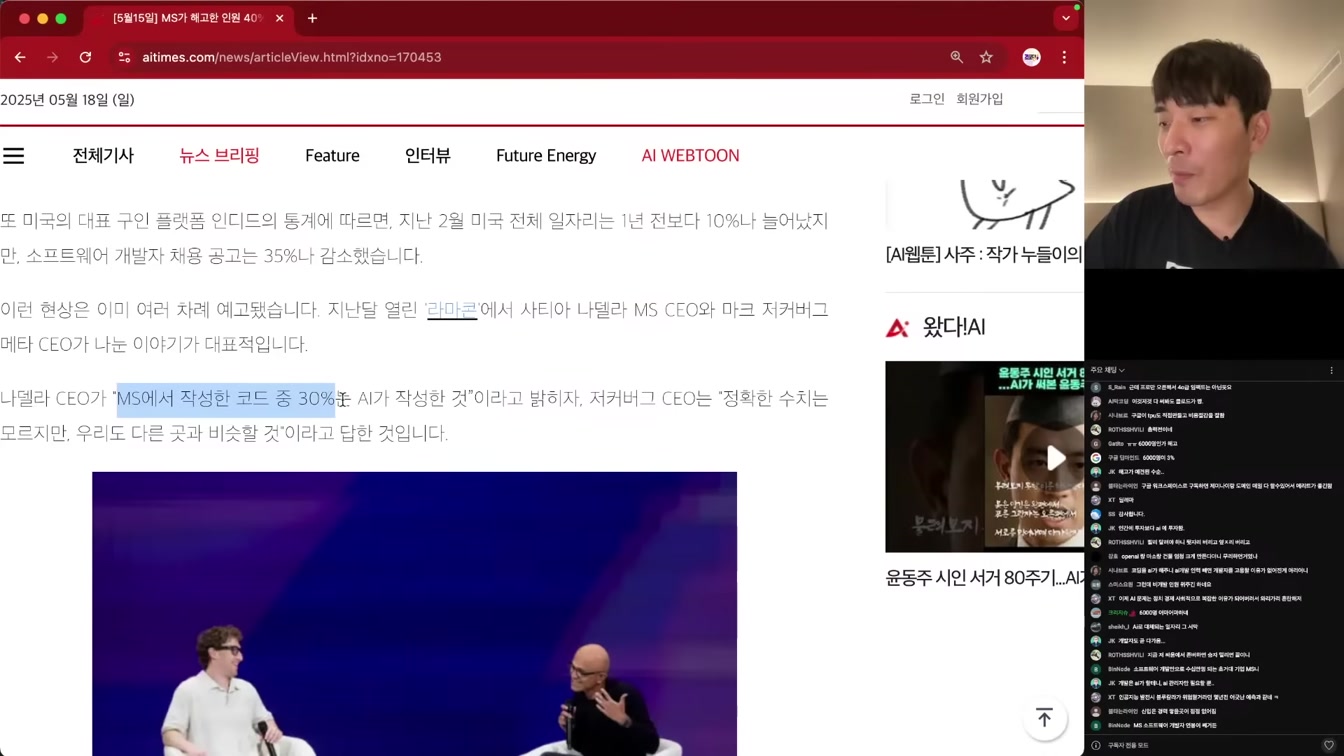Bookmark this page with the star icon
Viewport: 1344px width, 756px height.
pyautogui.click(x=986, y=57)
